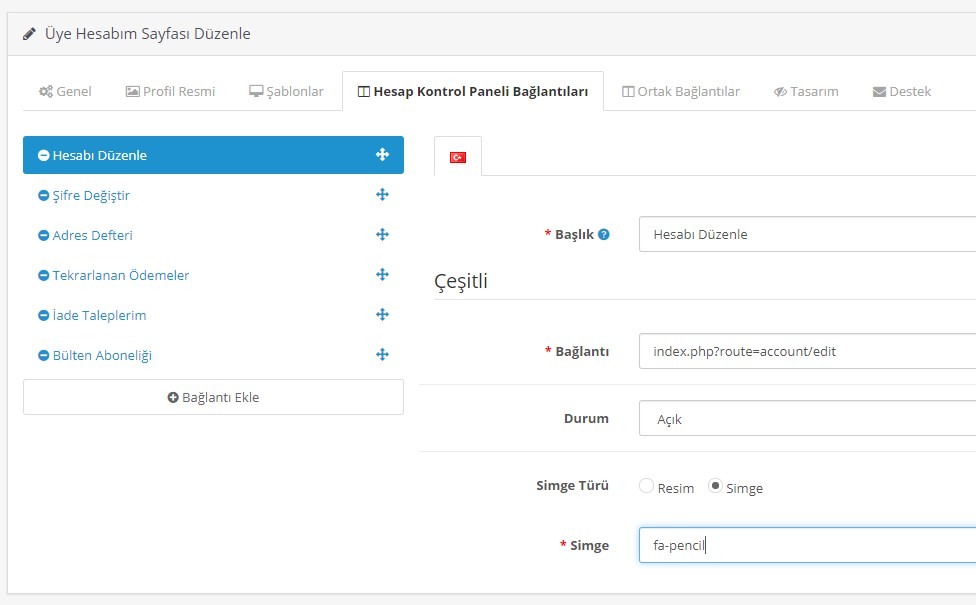Switch to the Profil Resmi tab
This screenshot has height=605, width=976.
[171, 91]
